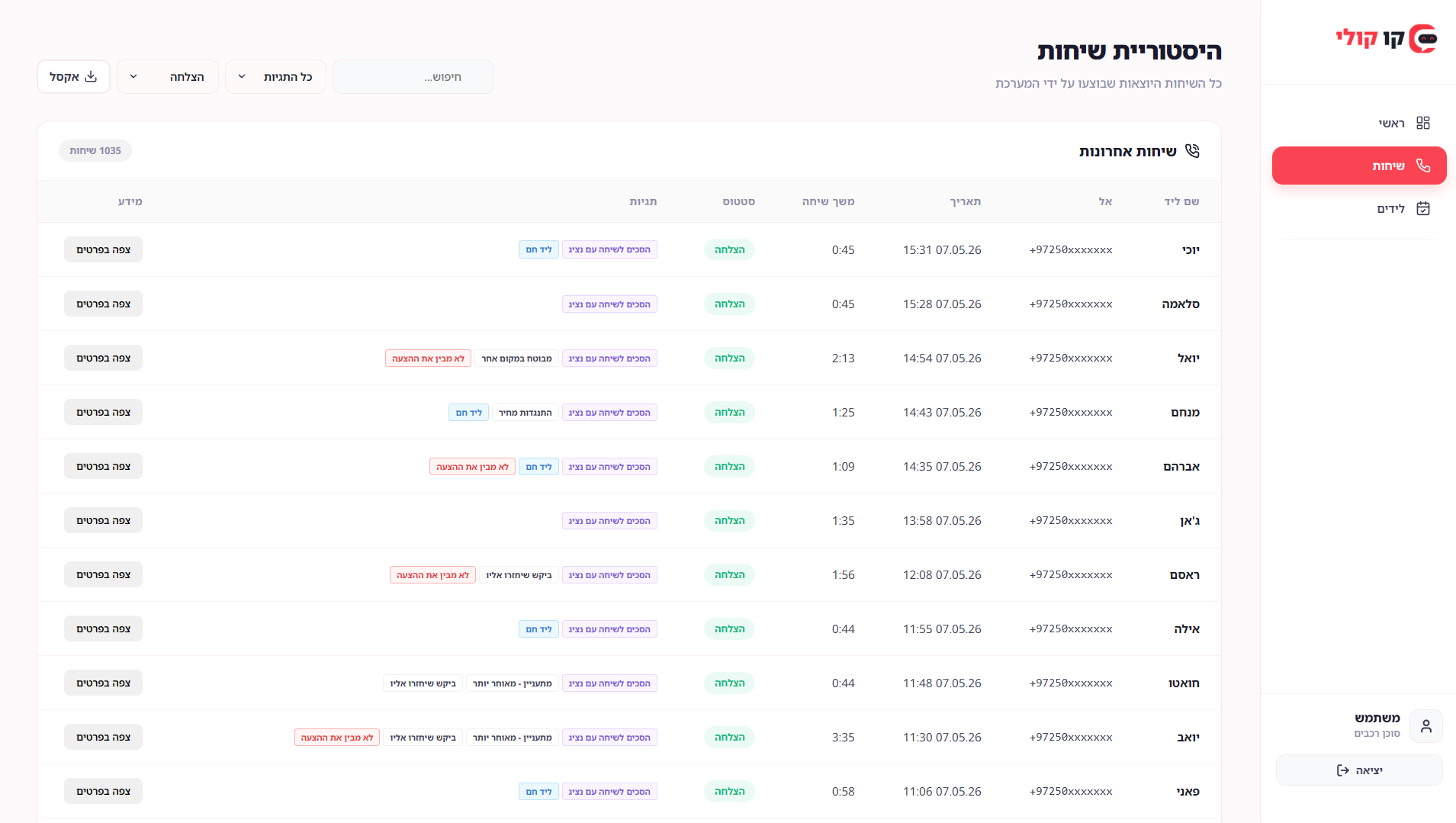Click הסכים לשיחה עם נציג tag for סלאמה
The width and height of the screenshot is (1456, 823).
[609, 304]
